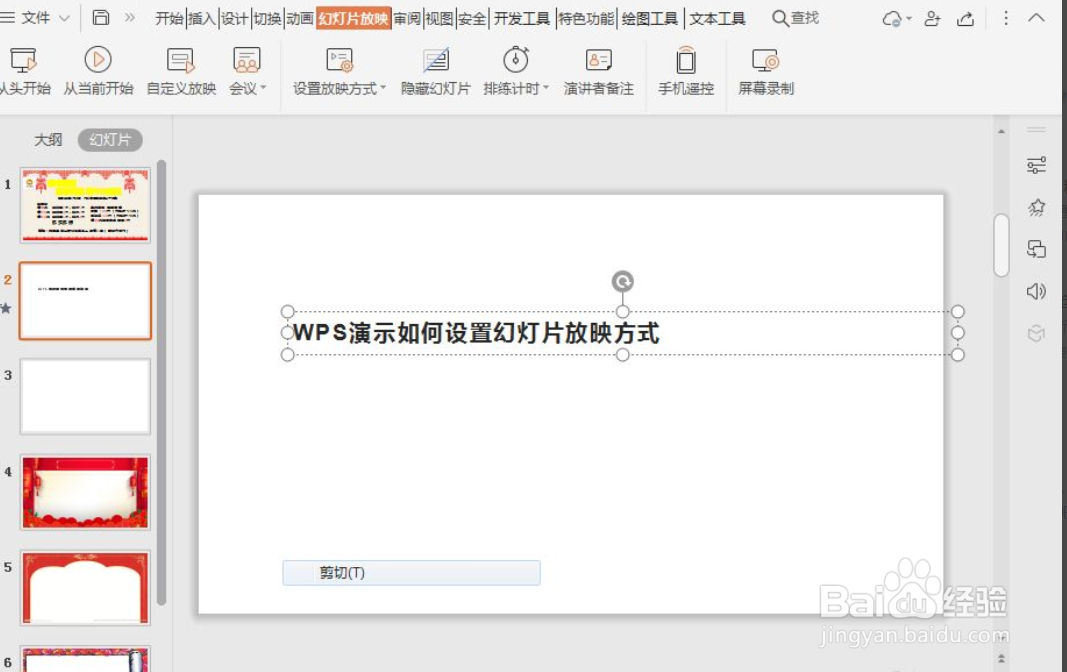Image resolution: width=1067 pixels, height=672 pixels.
Task: Open custom slideshow (自定义放映)
Action: (181, 71)
